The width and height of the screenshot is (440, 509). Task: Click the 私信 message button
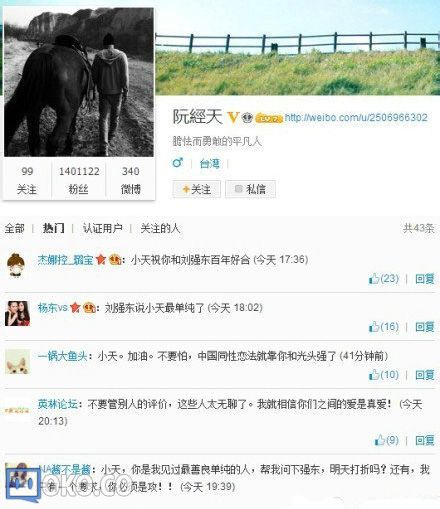coord(250,189)
